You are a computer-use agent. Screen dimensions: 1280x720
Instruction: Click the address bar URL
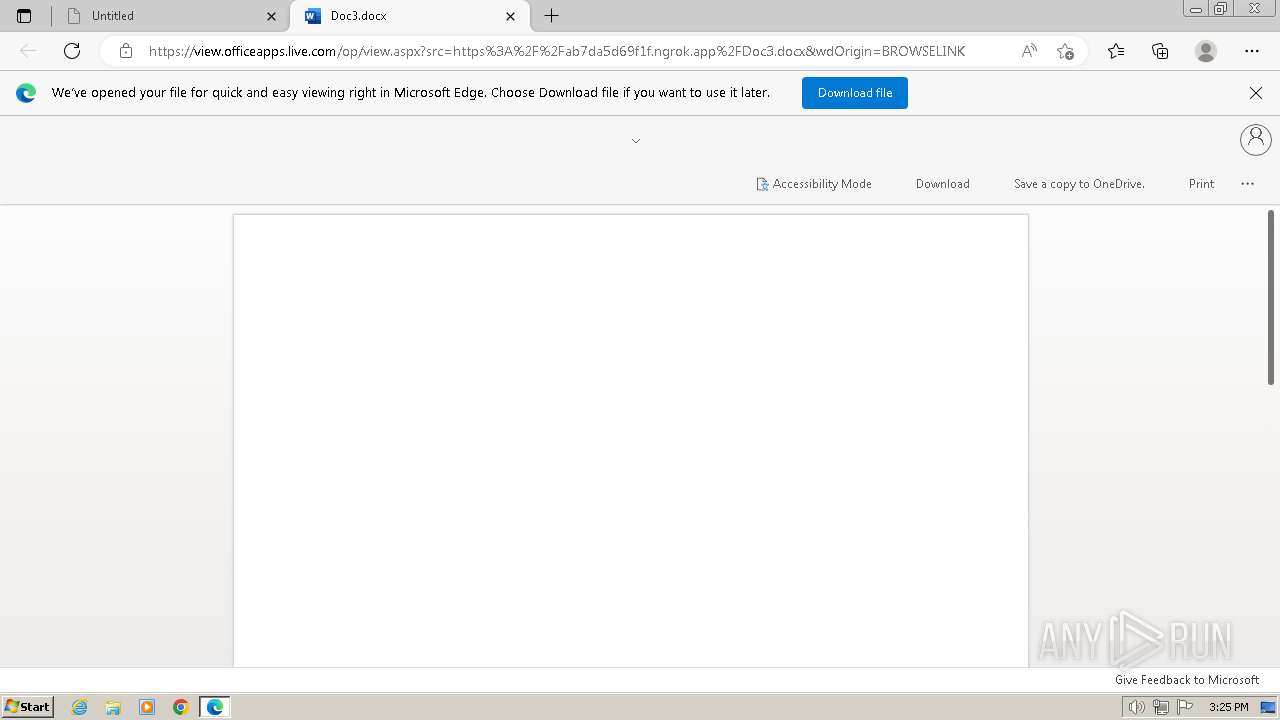pos(557,51)
